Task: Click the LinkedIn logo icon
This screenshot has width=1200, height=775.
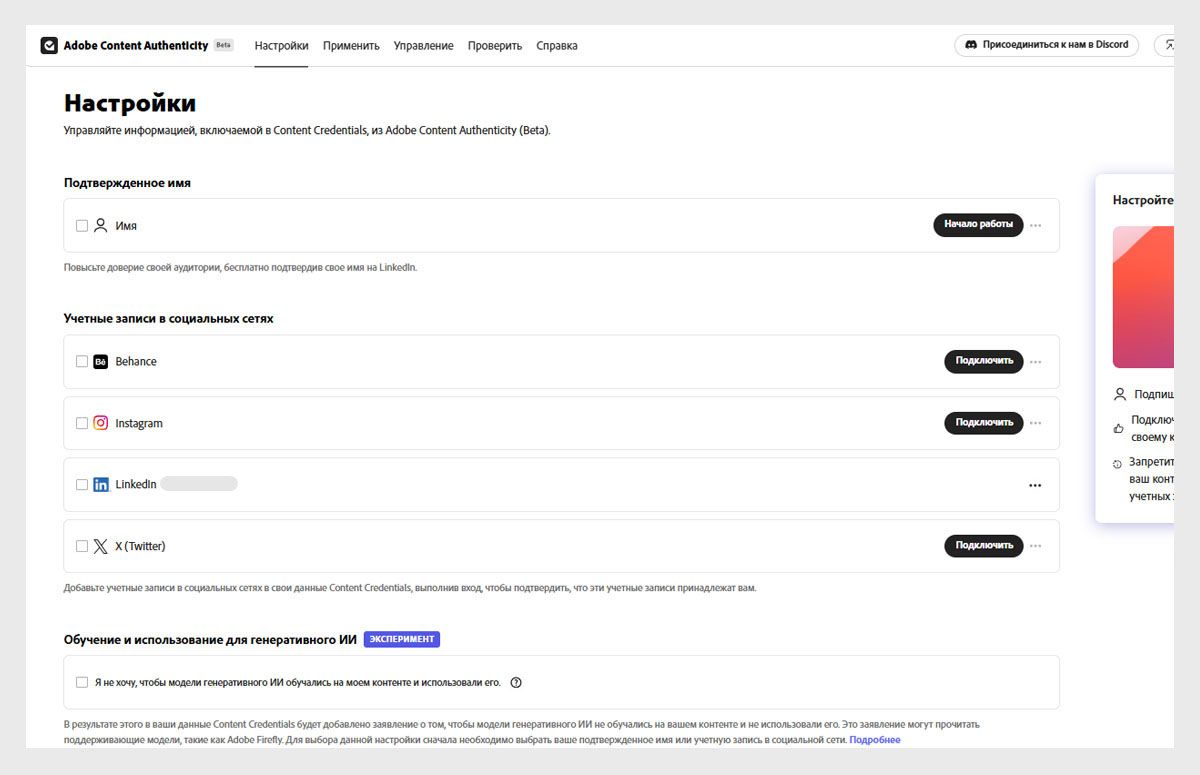Action: click(x=101, y=485)
